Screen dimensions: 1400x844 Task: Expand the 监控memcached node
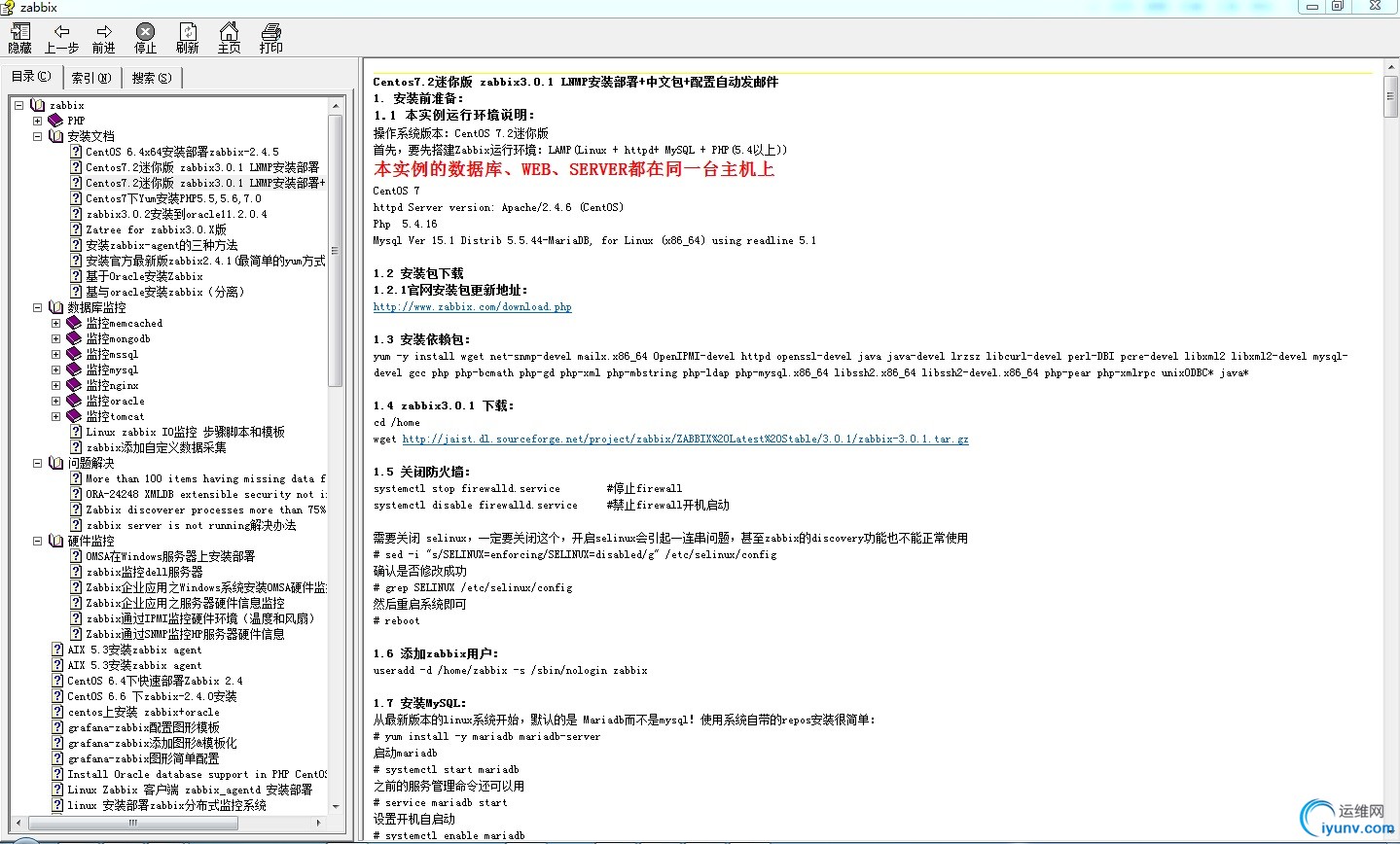pos(55,323)
